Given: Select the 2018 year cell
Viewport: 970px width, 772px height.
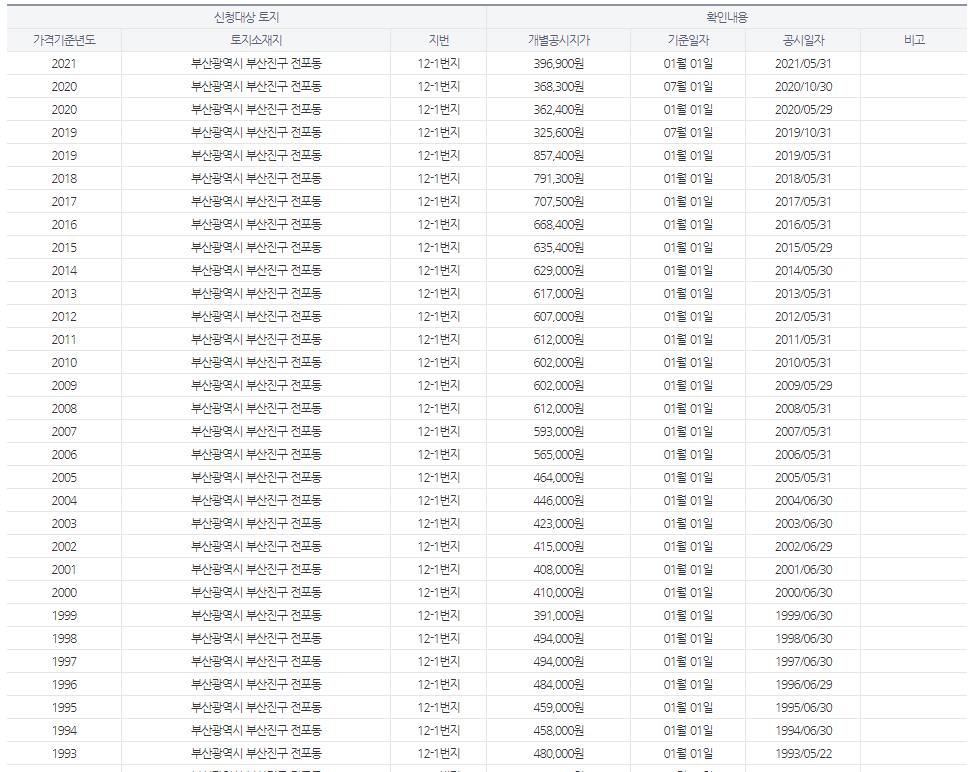Looking at the screenshot, I should point(64,179).
